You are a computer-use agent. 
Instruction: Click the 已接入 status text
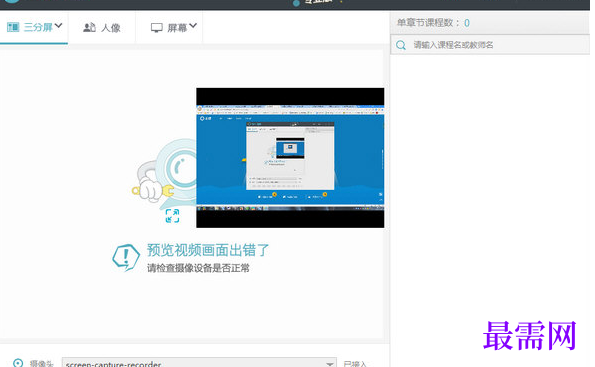pos(355,364)
